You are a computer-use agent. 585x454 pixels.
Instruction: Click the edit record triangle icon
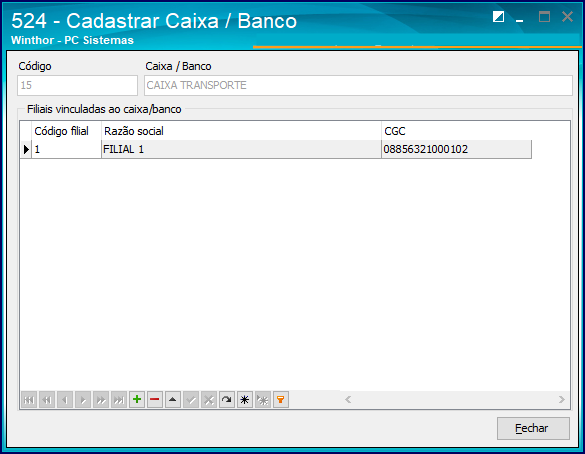[173, 400]
